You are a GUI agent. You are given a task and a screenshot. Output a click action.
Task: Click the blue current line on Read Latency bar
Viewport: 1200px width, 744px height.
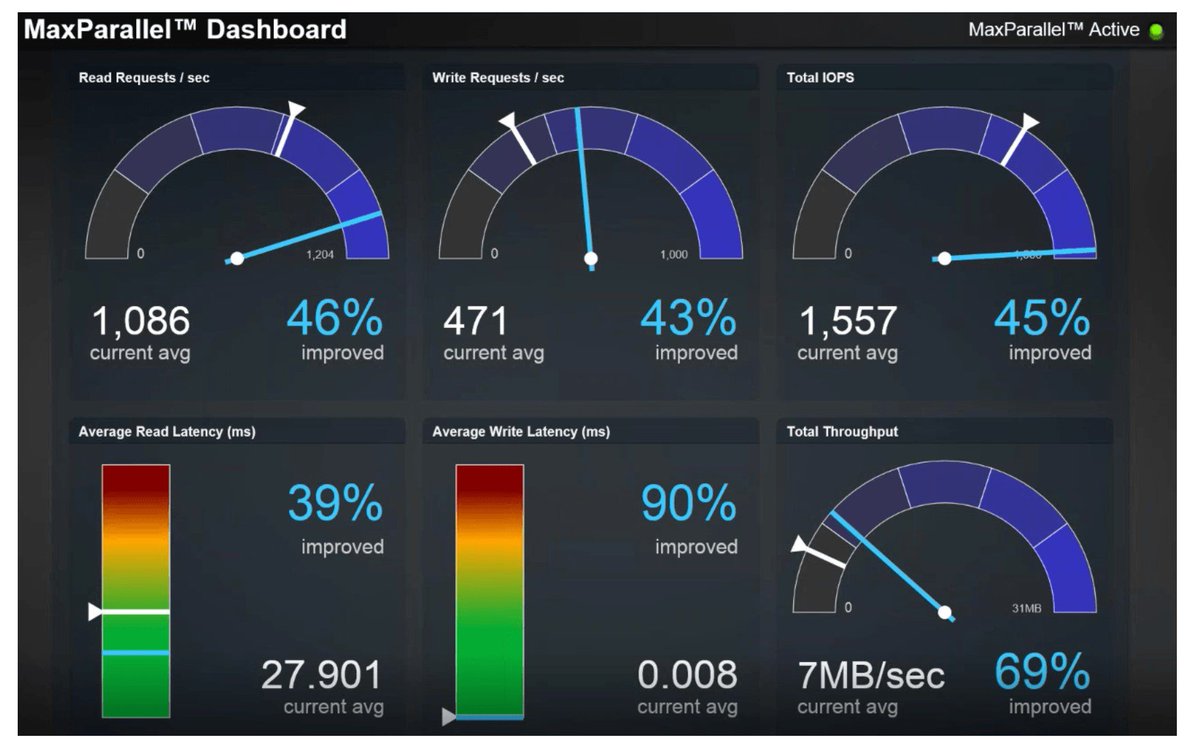[x=136, y=652]
